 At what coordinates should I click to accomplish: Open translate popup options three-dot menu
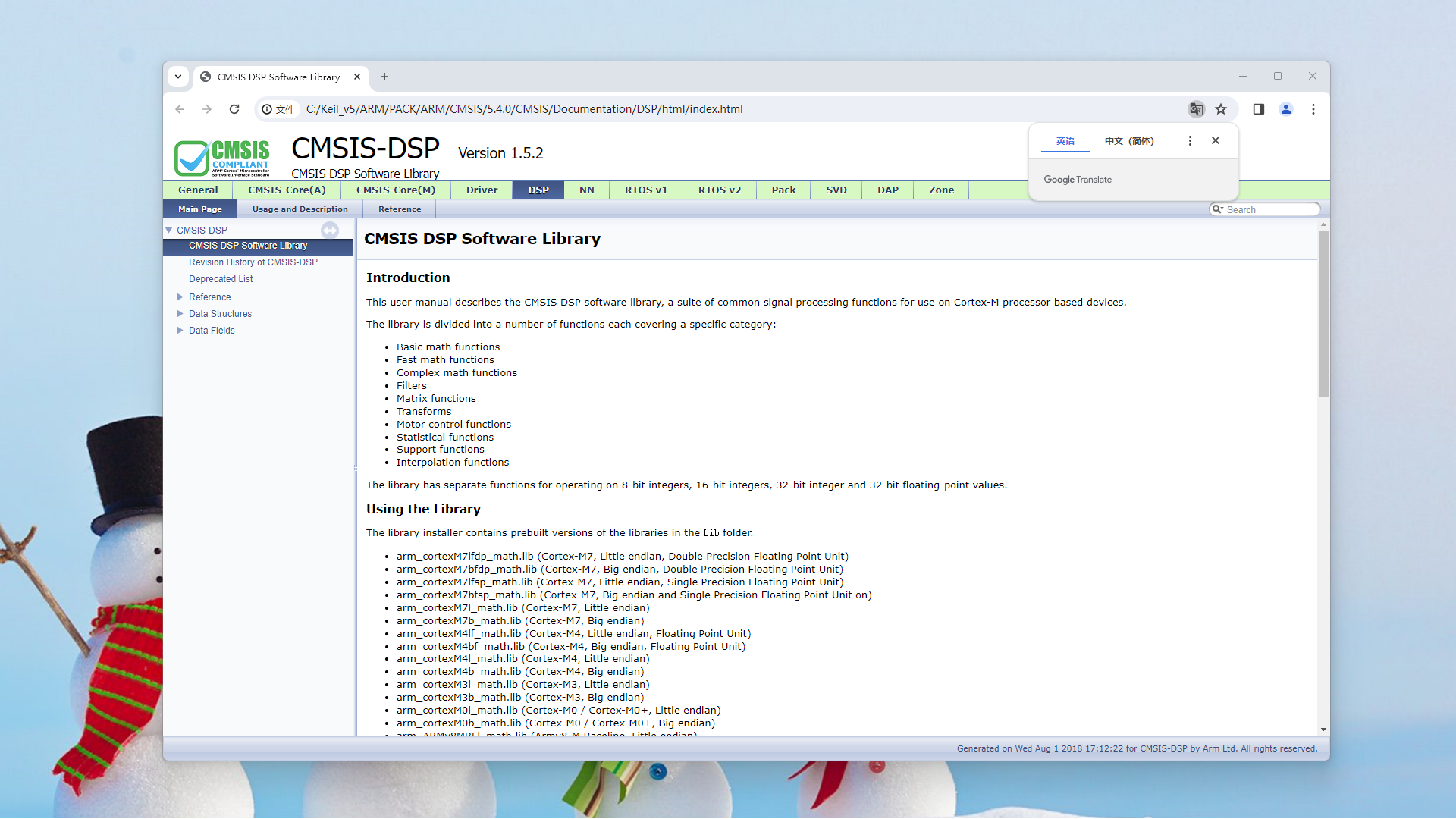coord(1190,141)
